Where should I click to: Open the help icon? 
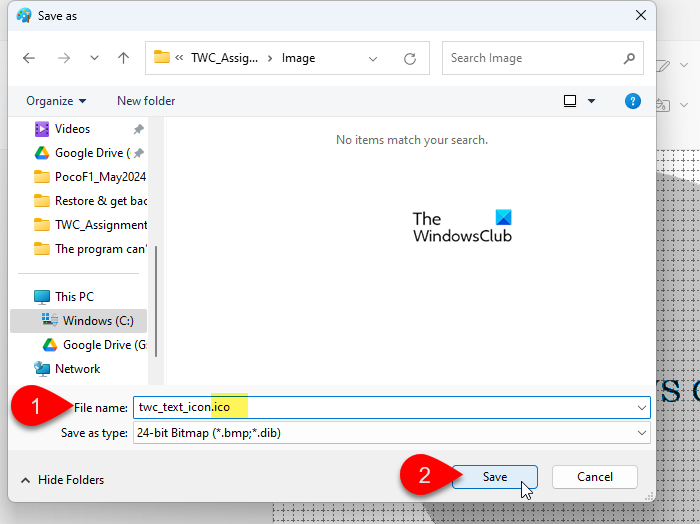(x=633, y=101)
